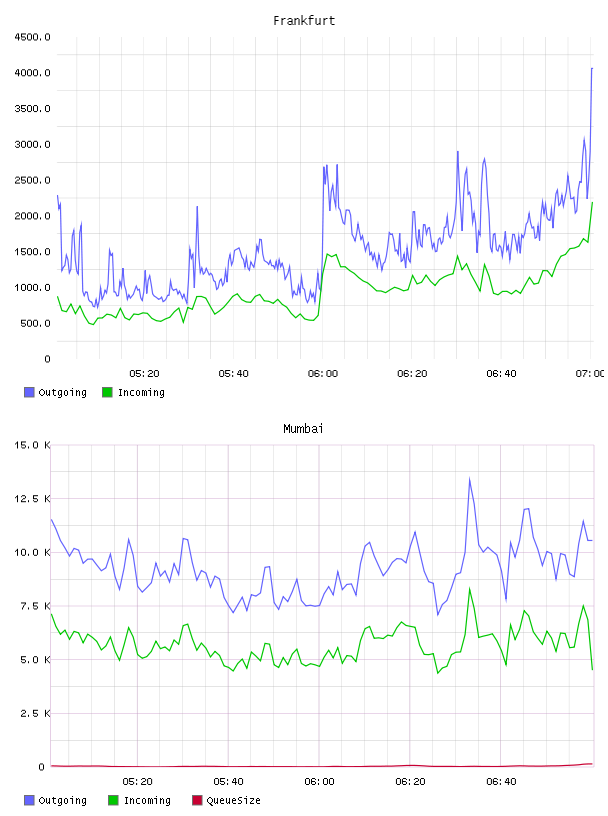
Task: Click the 500.0 axis label in Frankfurt chart
Action: point(35,324)
